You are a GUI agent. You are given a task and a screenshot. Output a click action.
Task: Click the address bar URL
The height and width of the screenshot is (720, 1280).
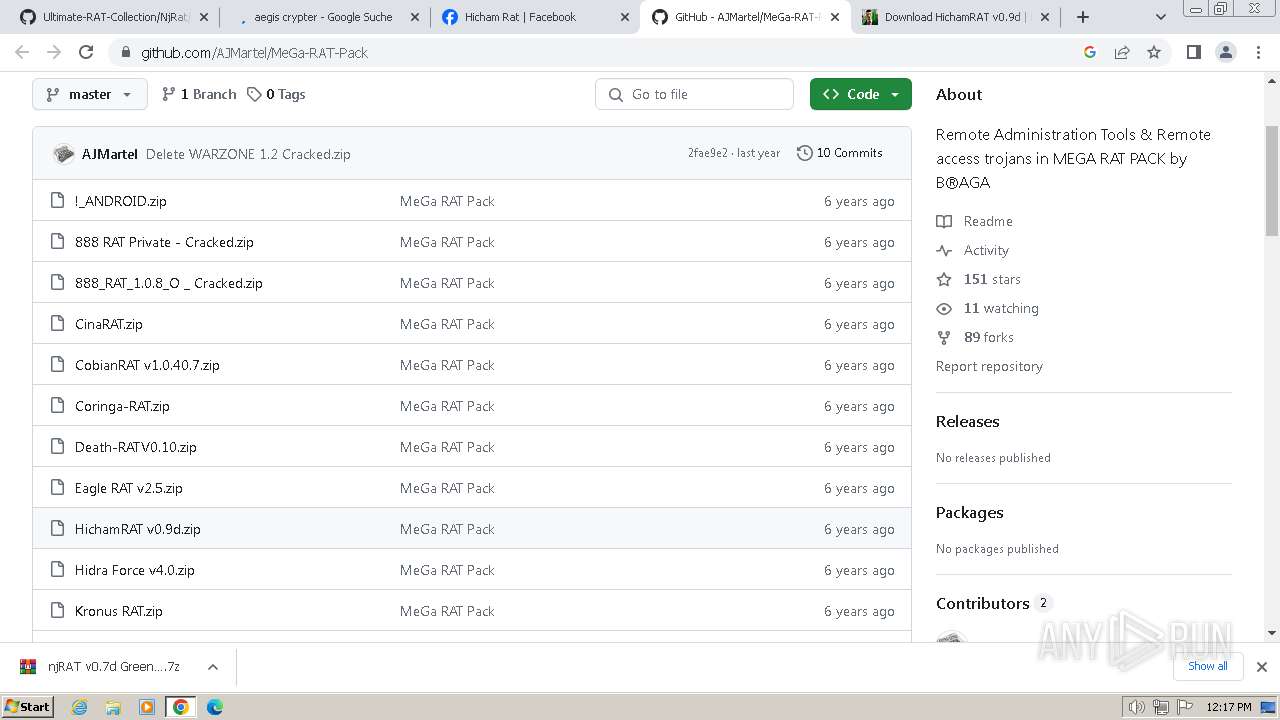[254, 53]
